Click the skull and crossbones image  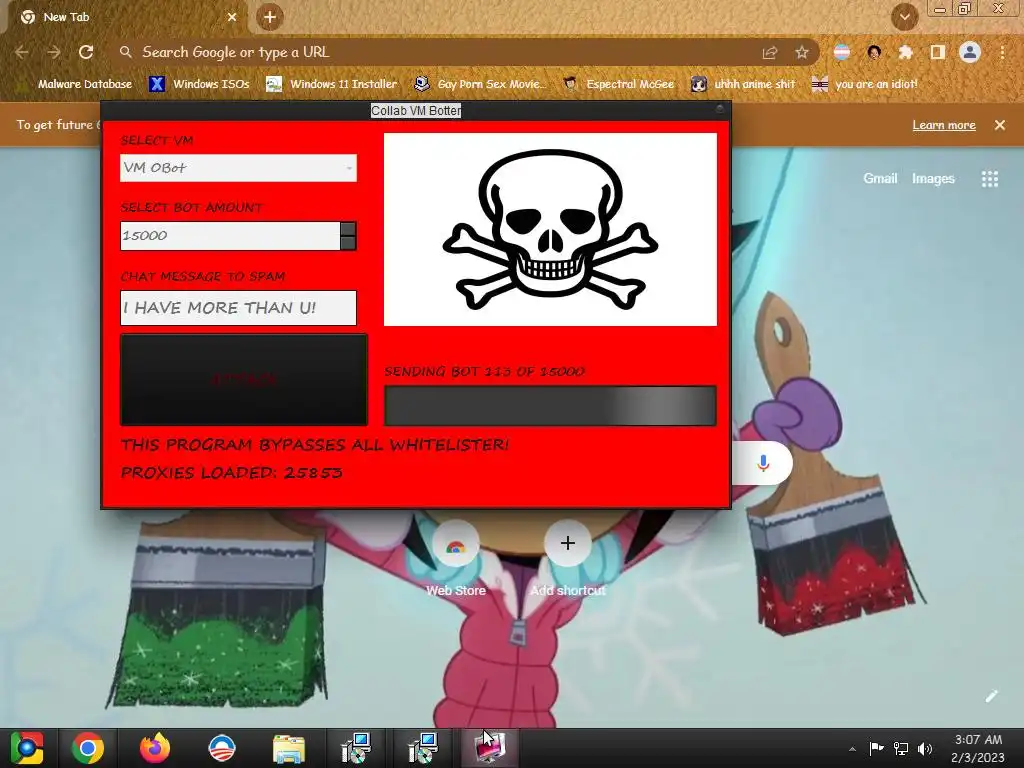(550, 229)
